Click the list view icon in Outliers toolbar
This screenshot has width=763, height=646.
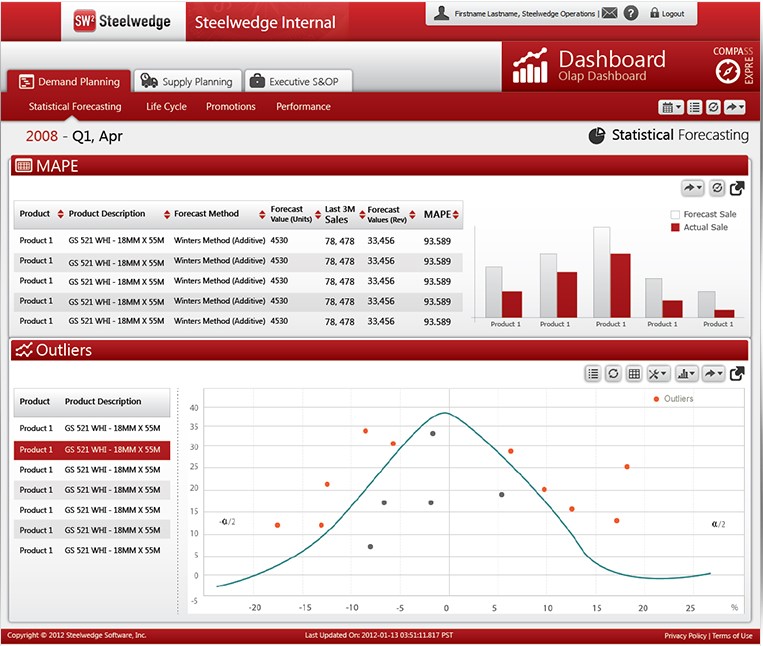pos(593,373)
